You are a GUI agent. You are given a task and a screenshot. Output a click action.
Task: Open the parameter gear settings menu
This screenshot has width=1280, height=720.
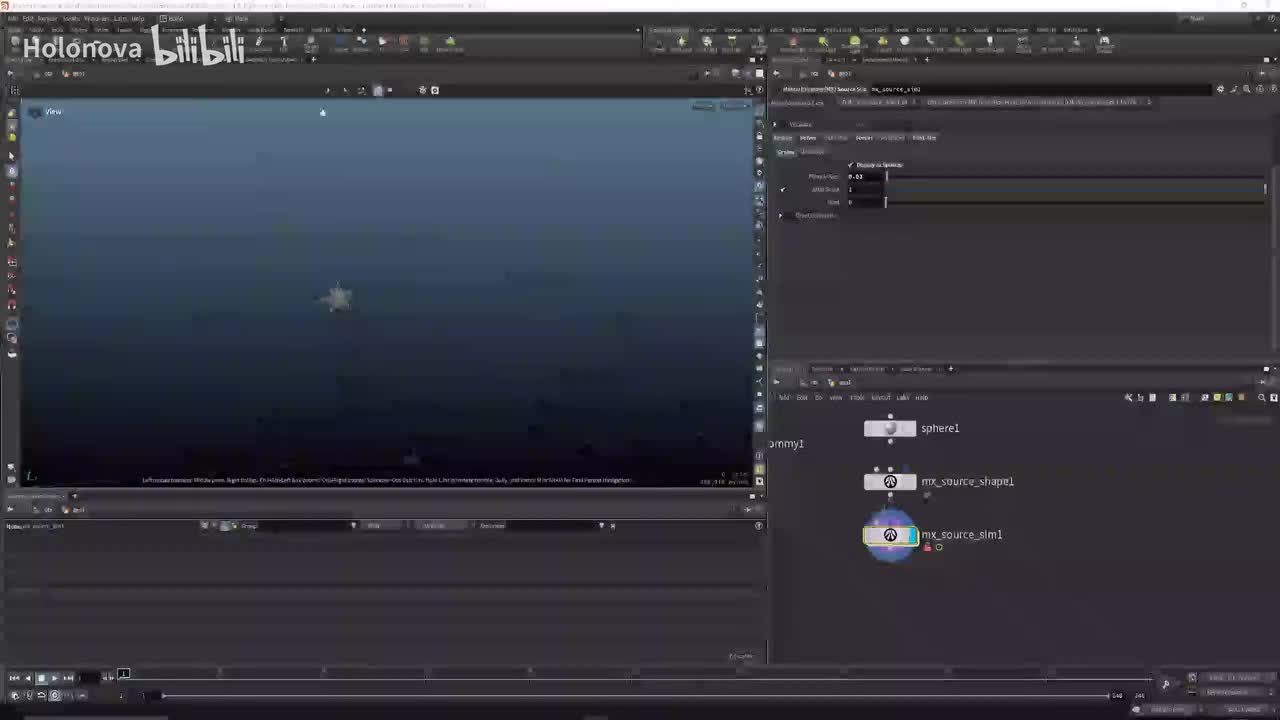pyautogui.click(x=1220, y=89)
